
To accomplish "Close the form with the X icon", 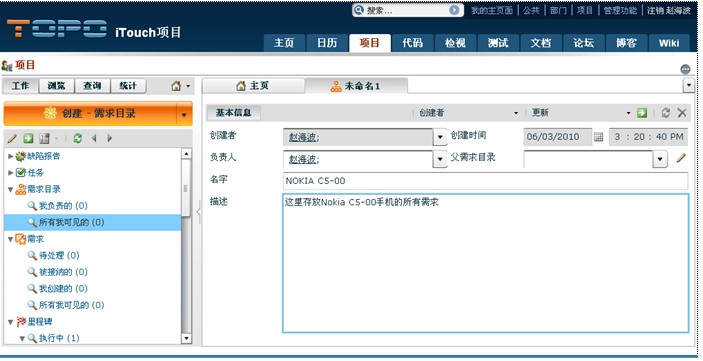I will [682, 113].
